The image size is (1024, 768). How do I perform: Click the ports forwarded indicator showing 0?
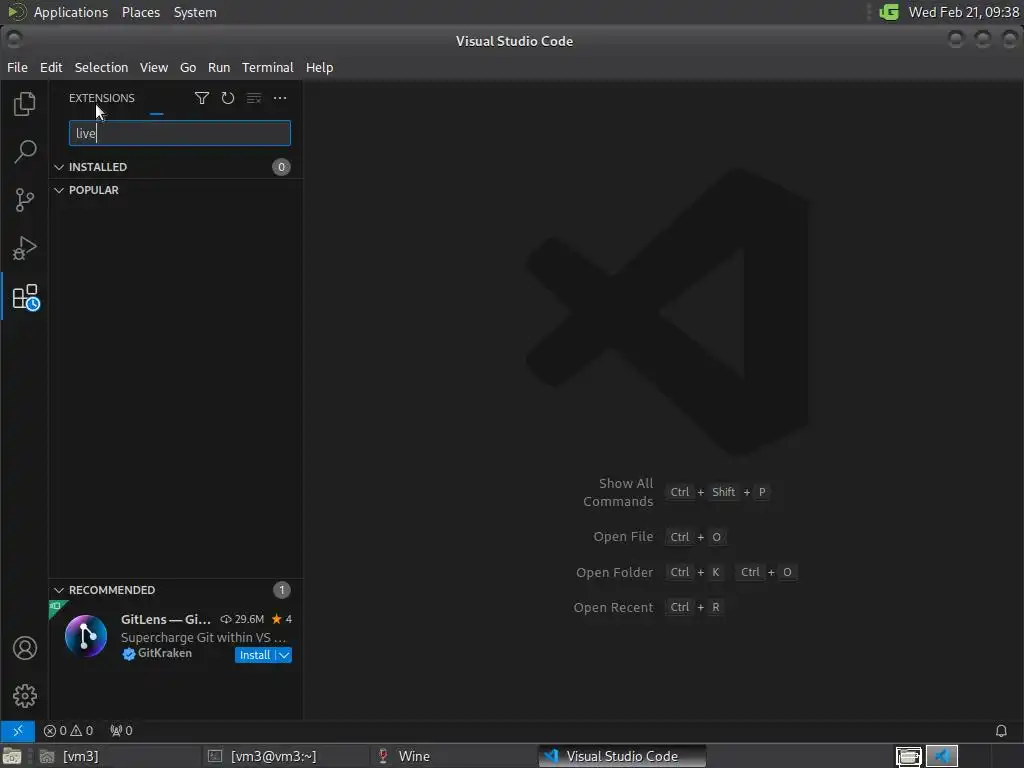121,731
